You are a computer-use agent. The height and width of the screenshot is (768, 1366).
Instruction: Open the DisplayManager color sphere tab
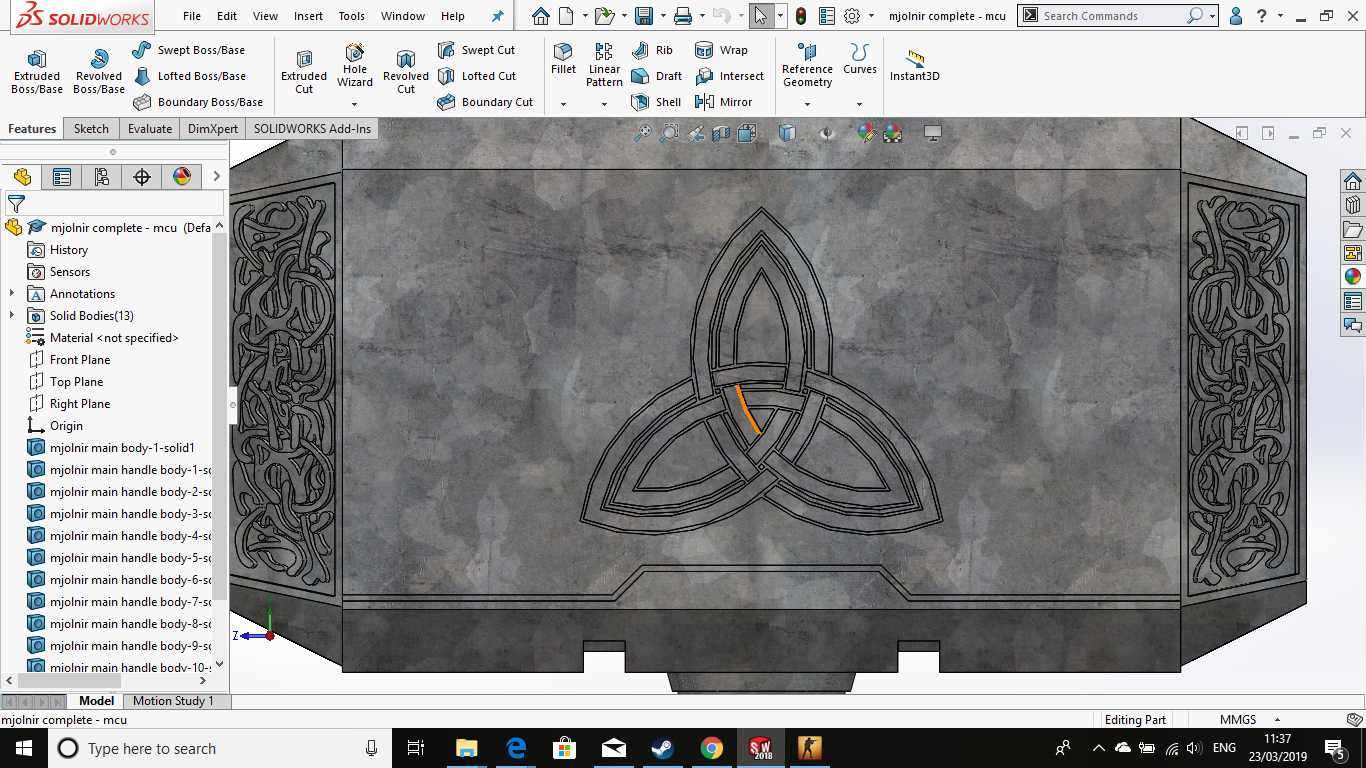[x=182, y=177]
